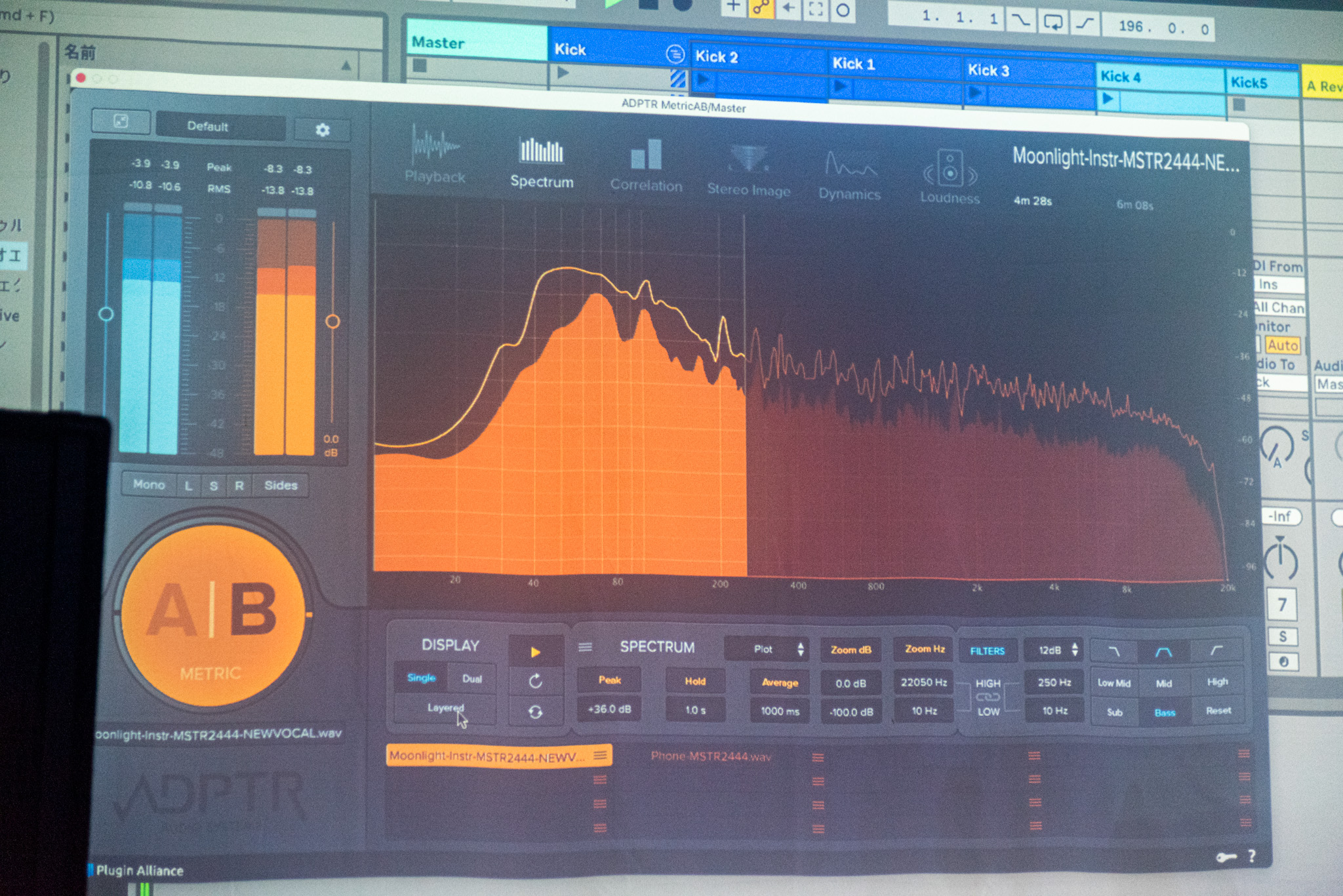Toggle the Hold spectrum button

695,681
